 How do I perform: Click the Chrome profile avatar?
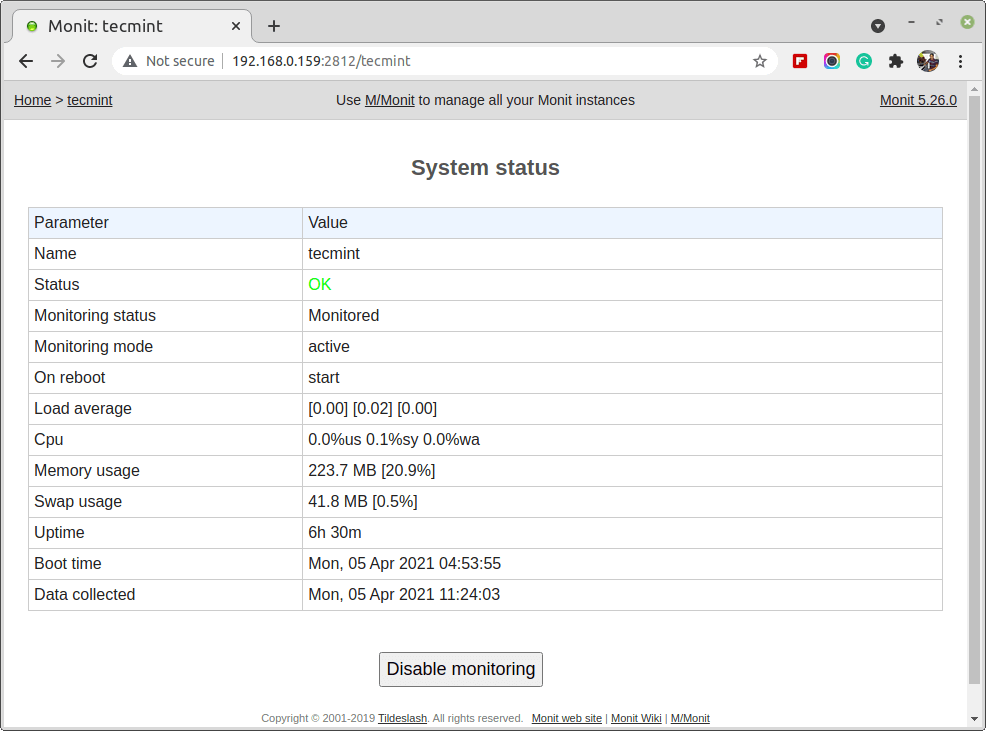pos(927,61)
